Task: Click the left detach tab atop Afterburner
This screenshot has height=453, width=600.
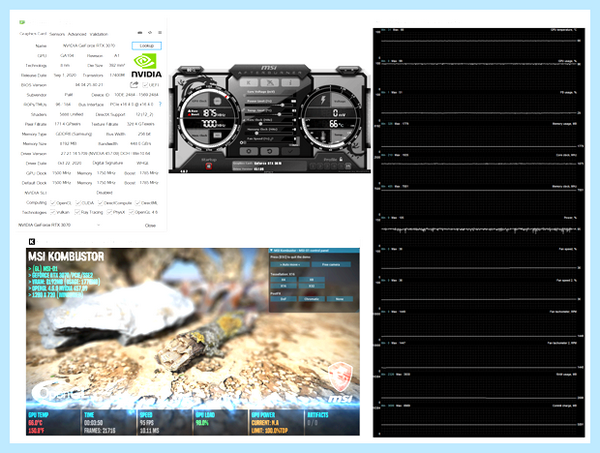Action: click(190, 70)
